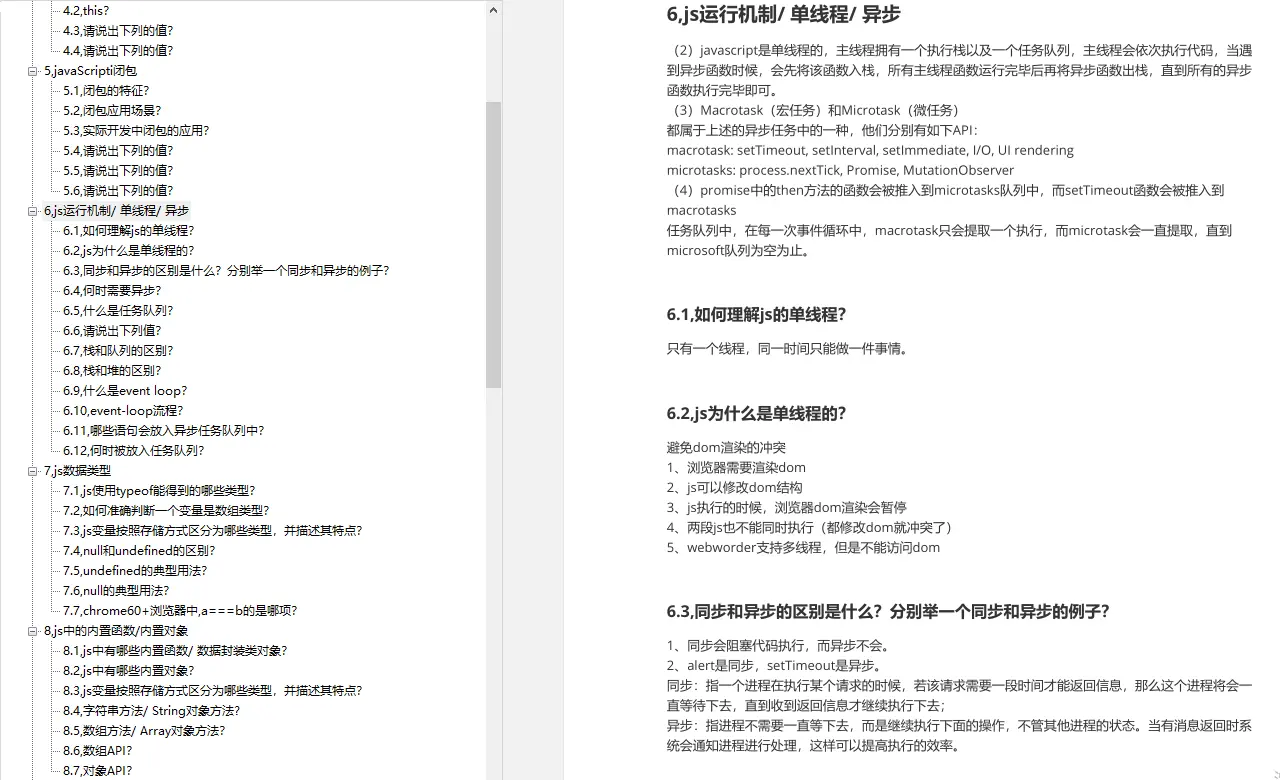This screenshot has width=1280, height=780.
Task: Click the line 5、webworder支持多线程,但是不能访问dom
Action: point(803,547)
